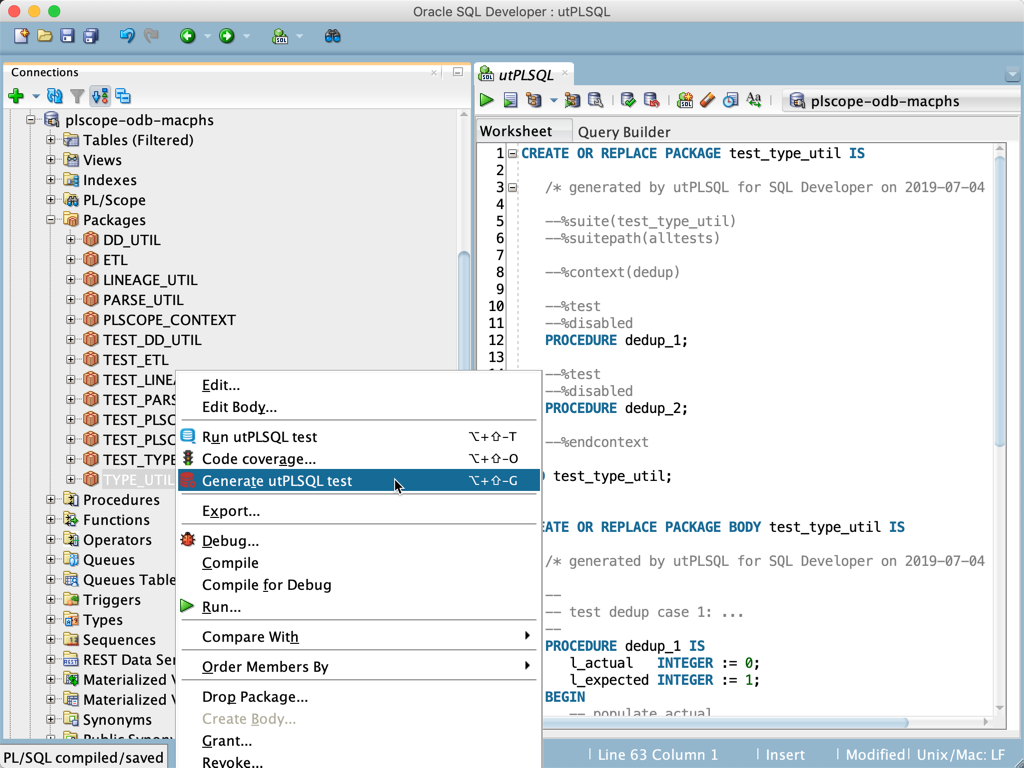Screen dimensions: 1024x768
Task: Clear the worksheet with the eraser icon
Action: point(707,100)
